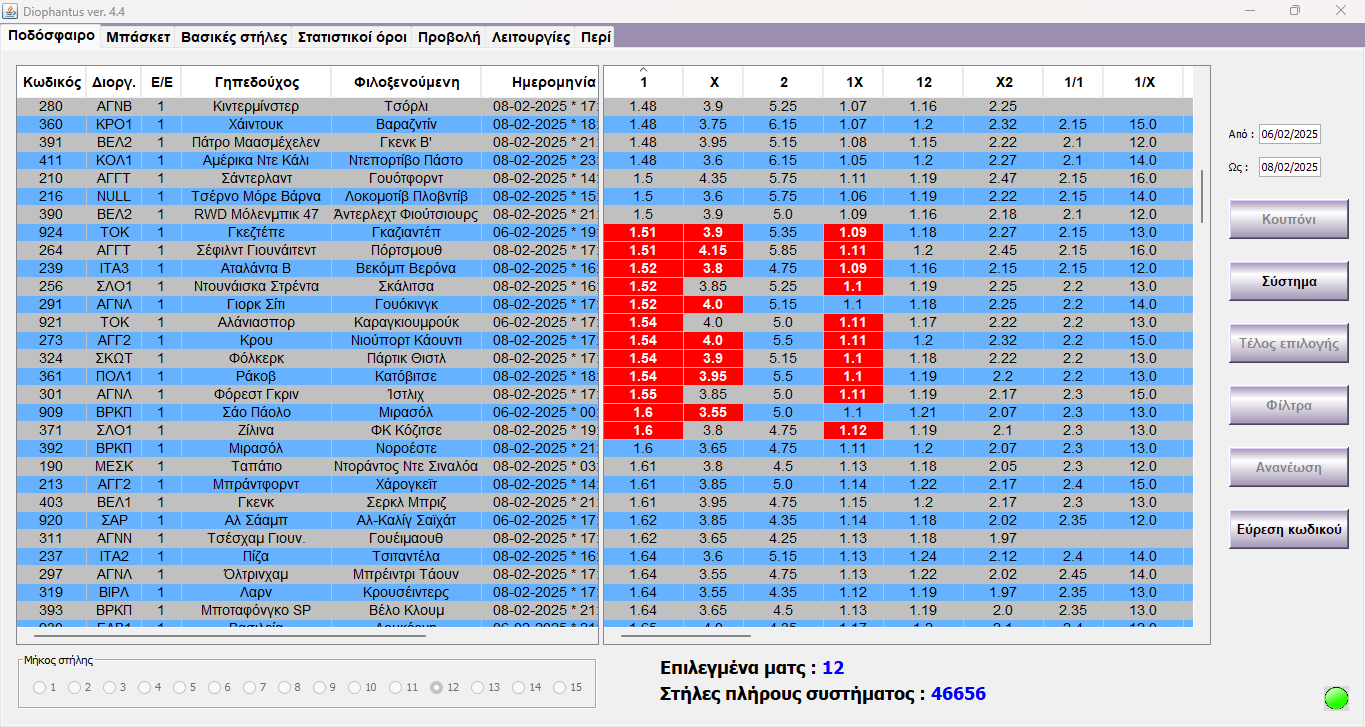Image resolution: width=1365 pixels, height=727 pixels.
Task: Click the 5.85 odds cell
Action: tap(783, 250)
